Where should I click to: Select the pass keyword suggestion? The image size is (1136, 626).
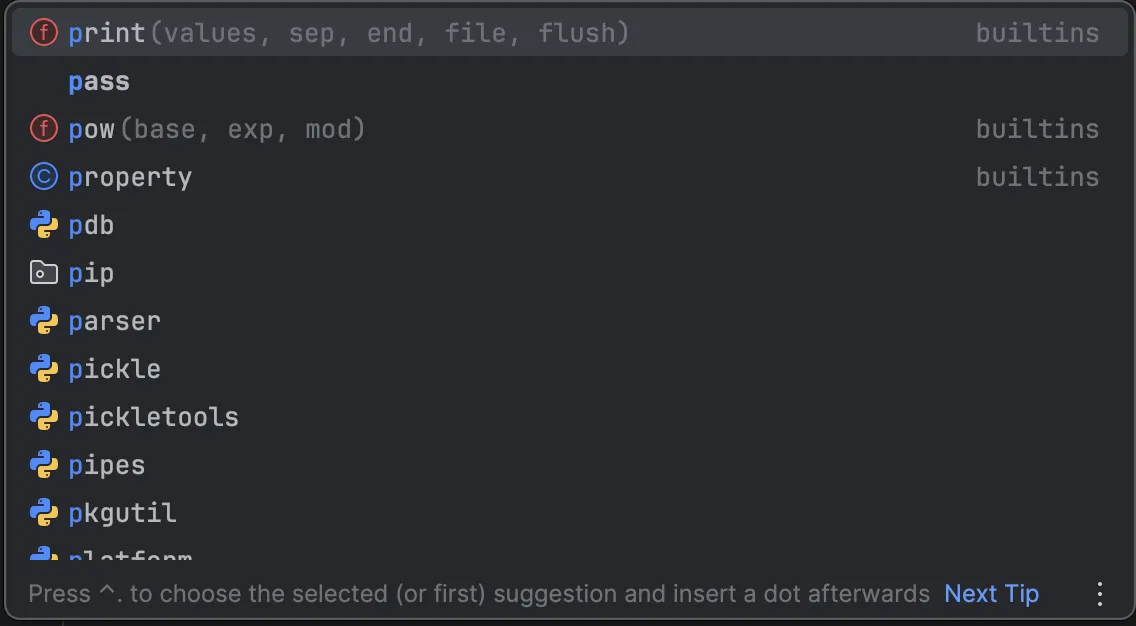pos(98,80)
